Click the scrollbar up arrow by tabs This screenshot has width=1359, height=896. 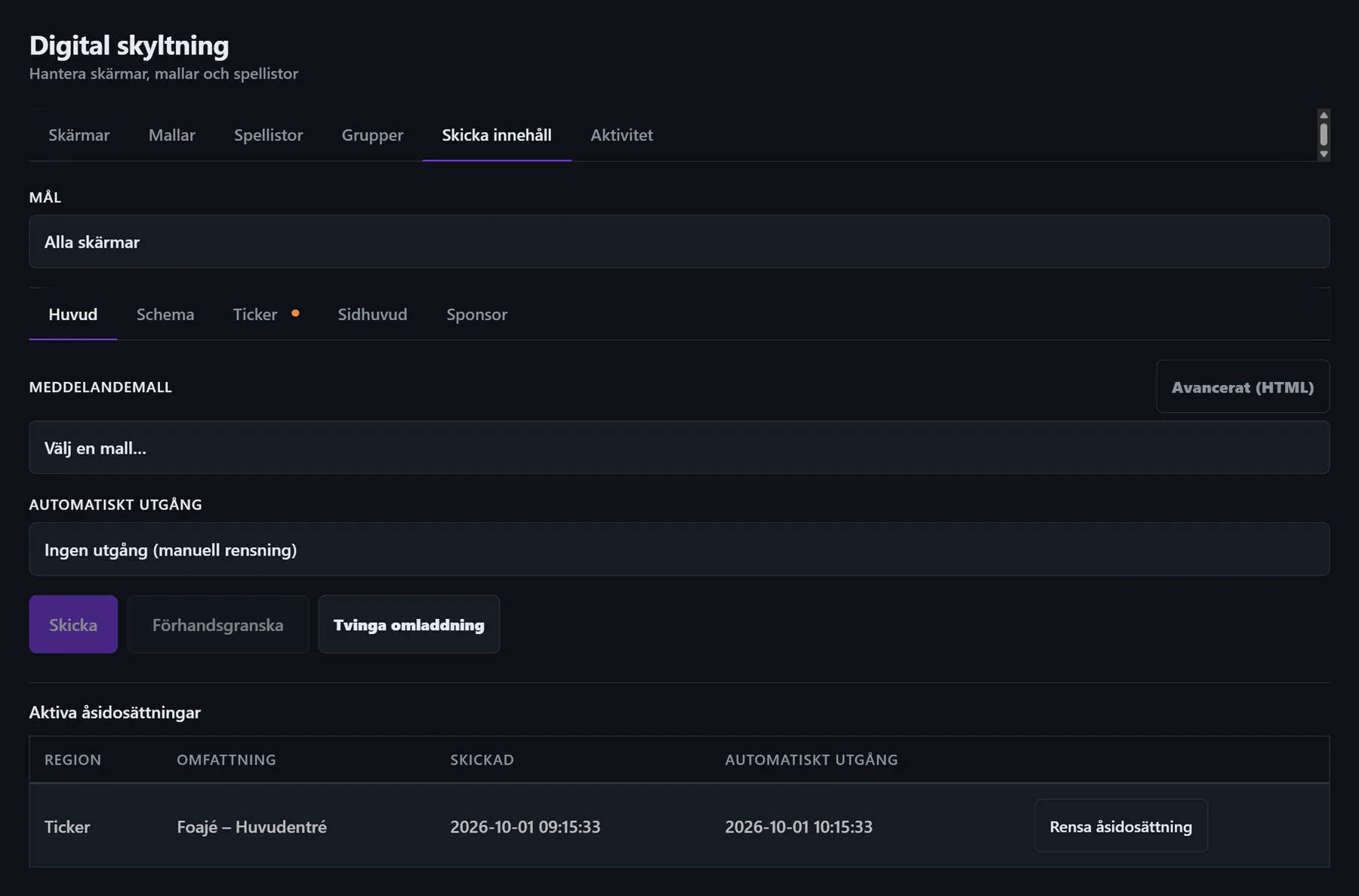click(x=1324, y=115)
